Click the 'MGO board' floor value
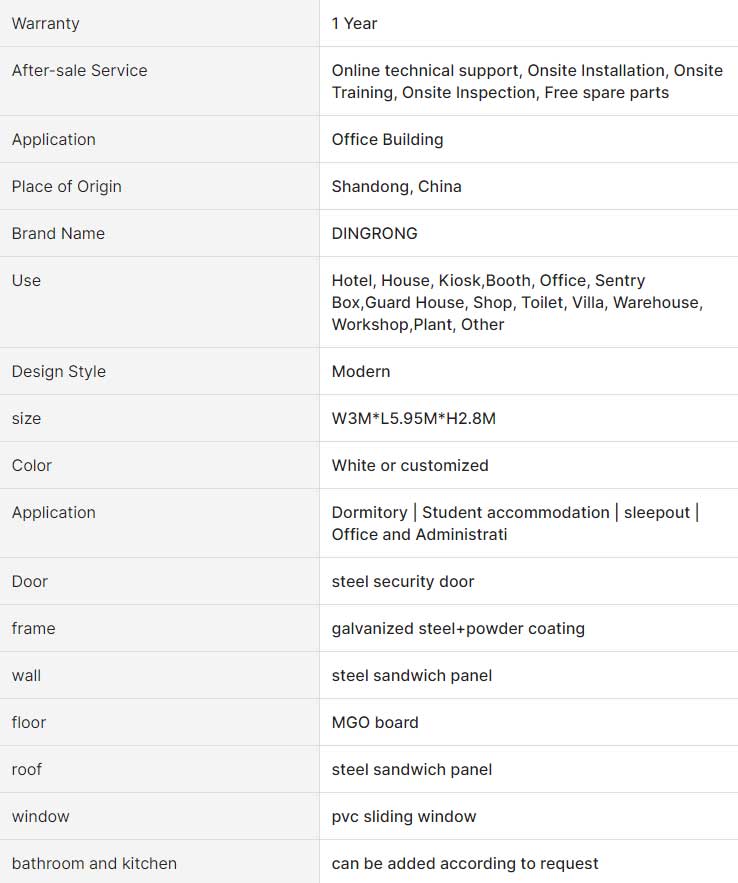Image resolution: width=738 pixels, height=883 pixels. point(375,723)
